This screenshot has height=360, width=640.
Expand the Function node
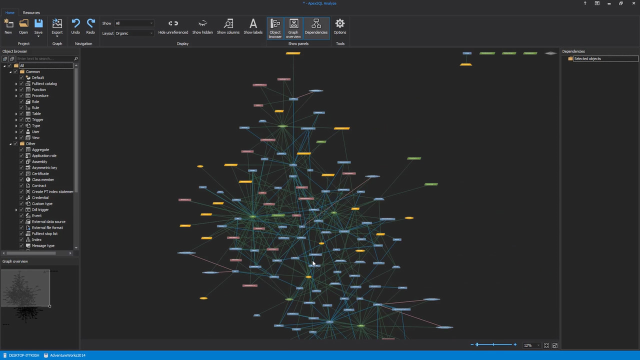click(16, 90)
